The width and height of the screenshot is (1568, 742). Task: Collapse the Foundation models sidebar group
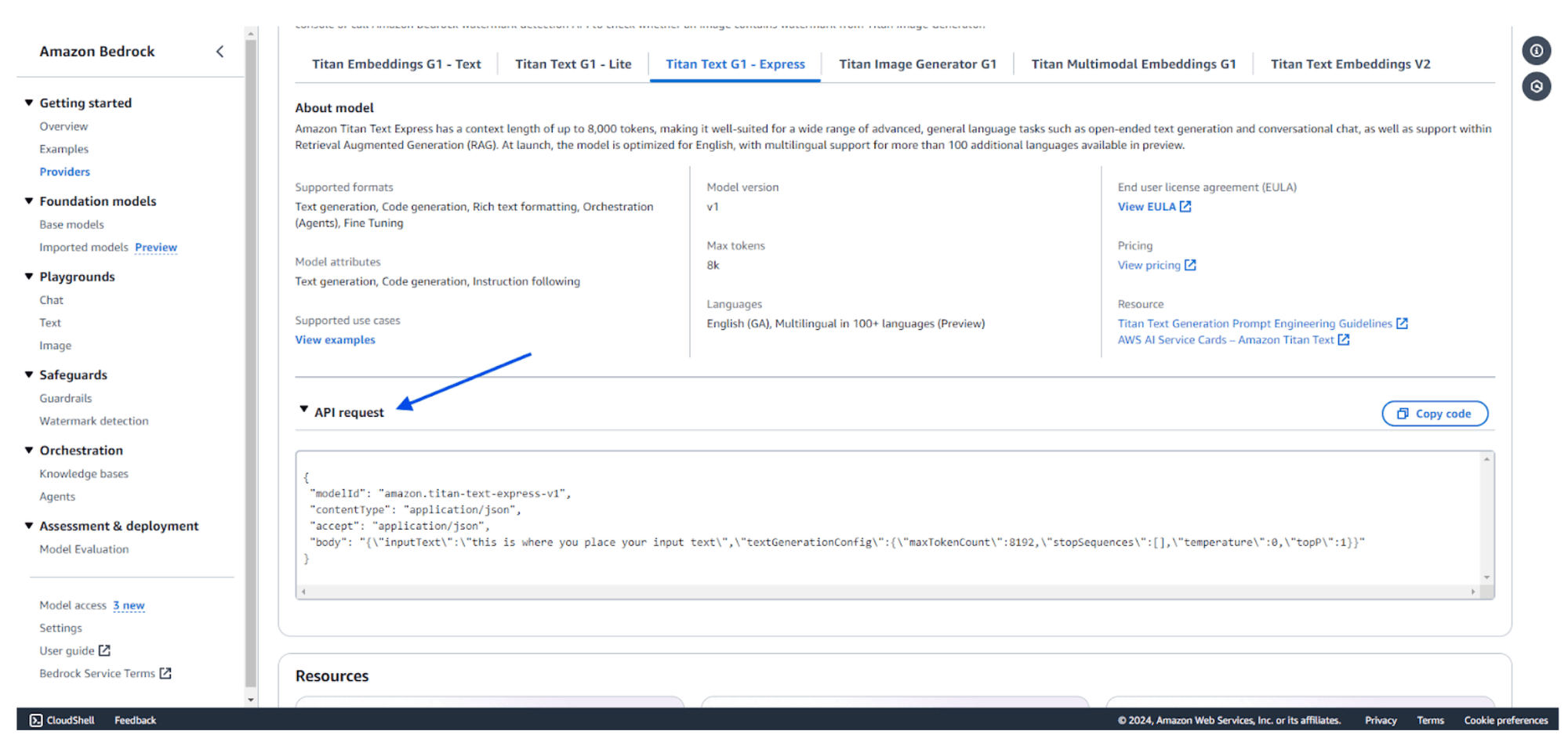[29, 201]
